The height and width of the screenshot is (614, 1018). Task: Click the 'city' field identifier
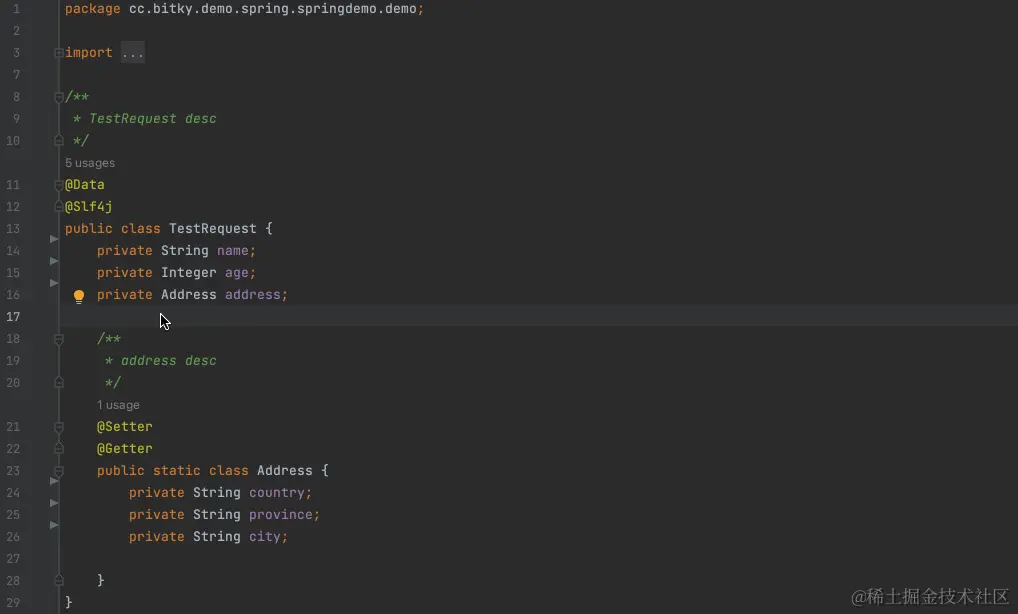(x=265, y=537)
